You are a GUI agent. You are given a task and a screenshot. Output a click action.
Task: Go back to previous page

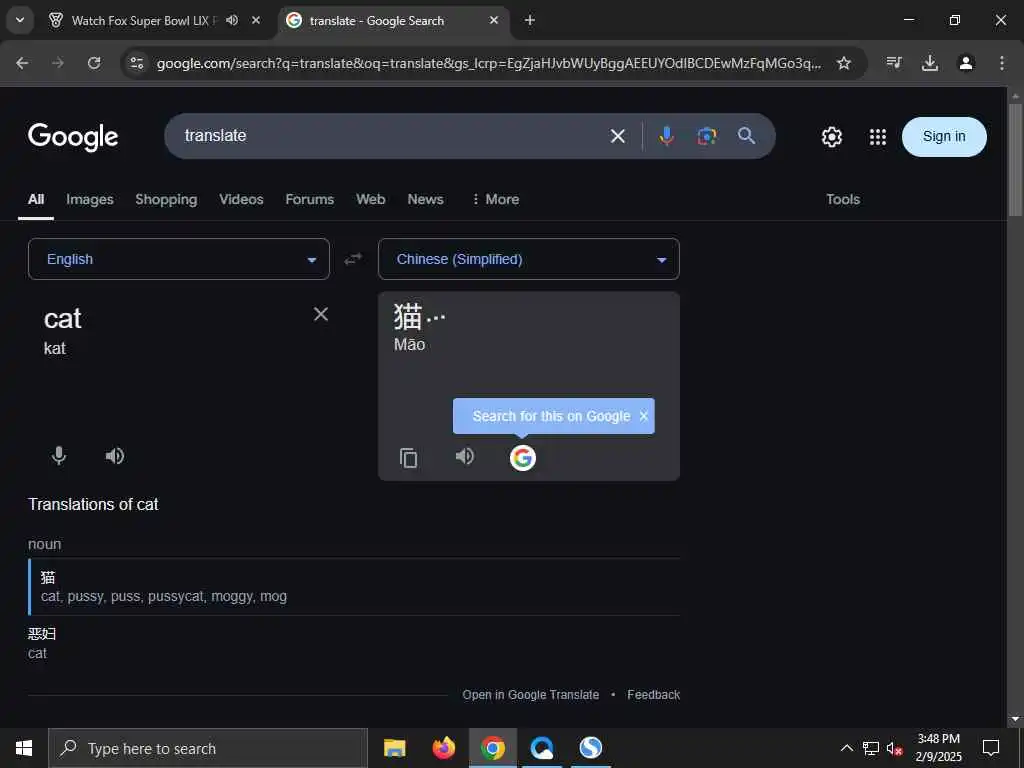[x=22, y=63]
